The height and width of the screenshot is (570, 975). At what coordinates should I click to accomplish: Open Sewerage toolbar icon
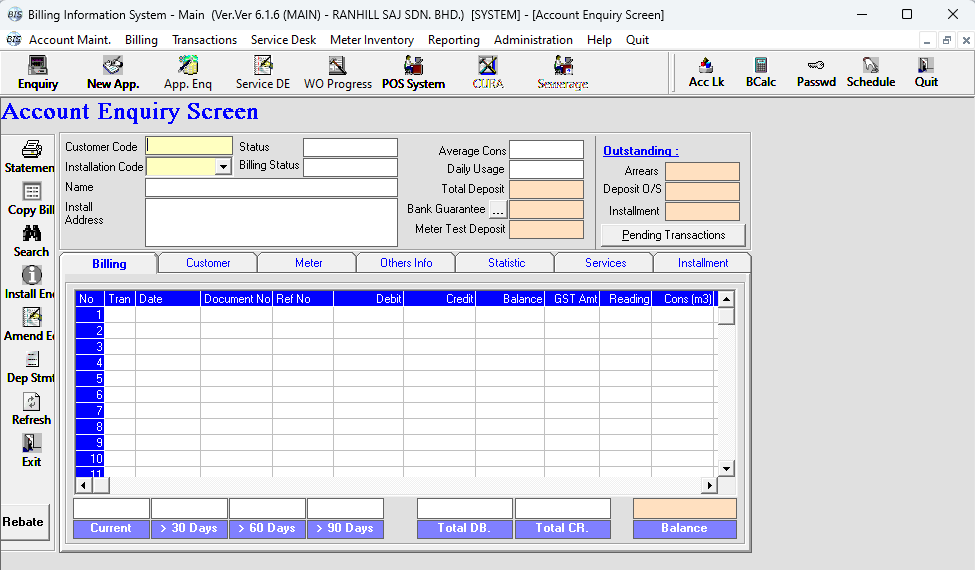click(x=563, y=73)
